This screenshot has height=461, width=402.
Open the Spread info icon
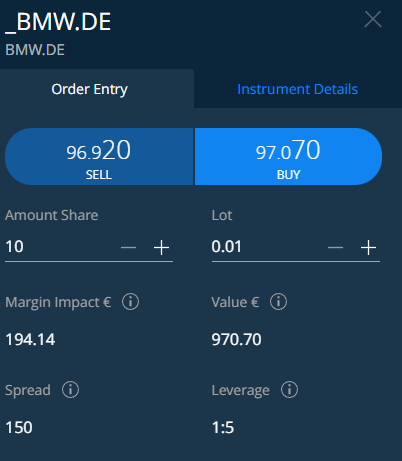tap(70, 390)
